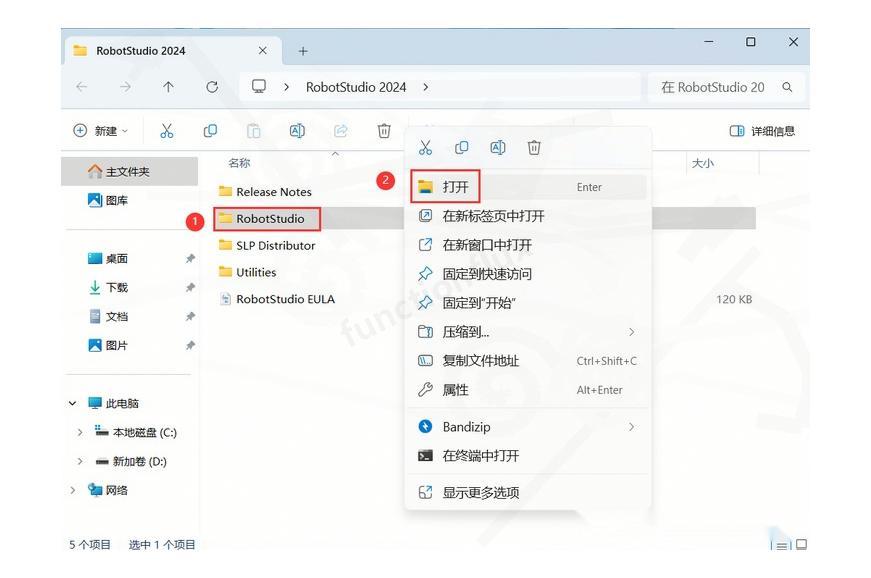Image resolution: width=871 pixels, height=578 pixels.
Task: Click the Share icon in the main toolbar
Action: tap(341, 131)
